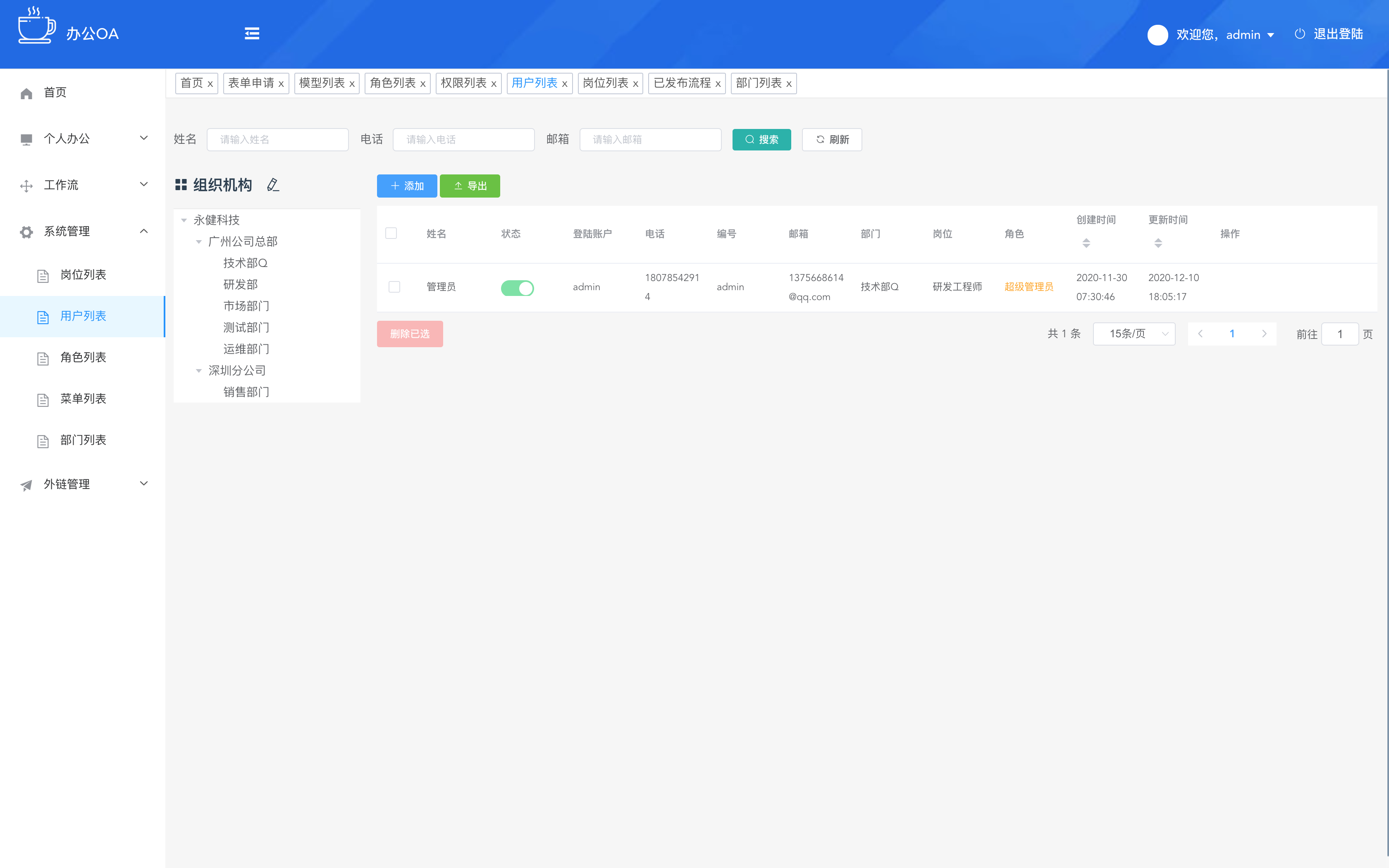Collapse the 广州公司总部 tree node
The width and height of the screenshot is (1389, 868).
pos(198,242)
